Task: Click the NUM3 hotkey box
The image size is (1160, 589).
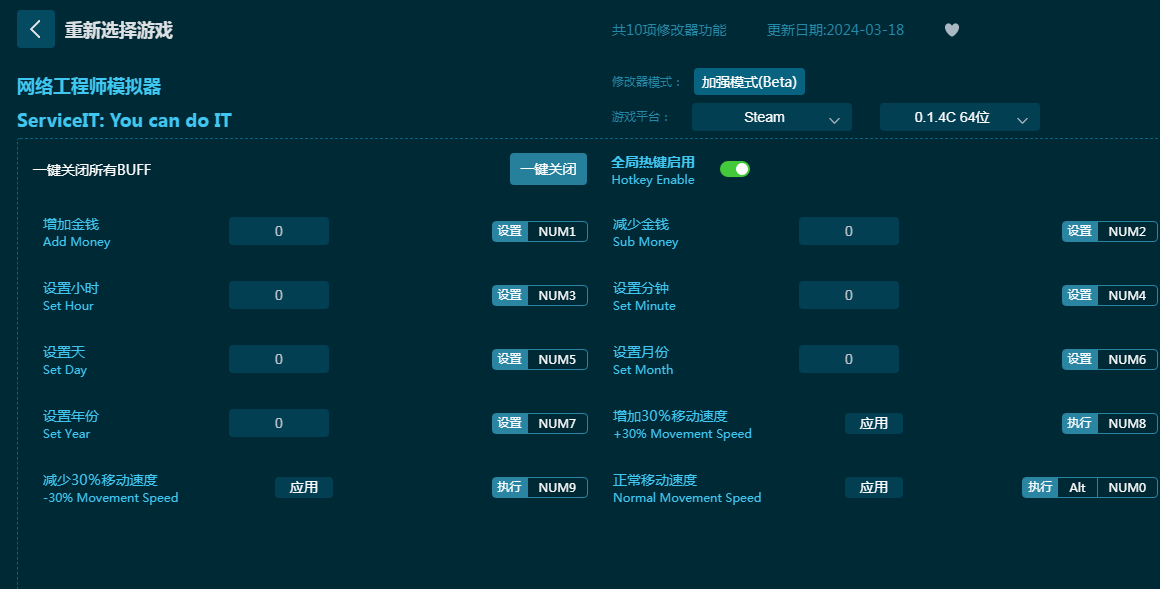Action: click(557, 295)
